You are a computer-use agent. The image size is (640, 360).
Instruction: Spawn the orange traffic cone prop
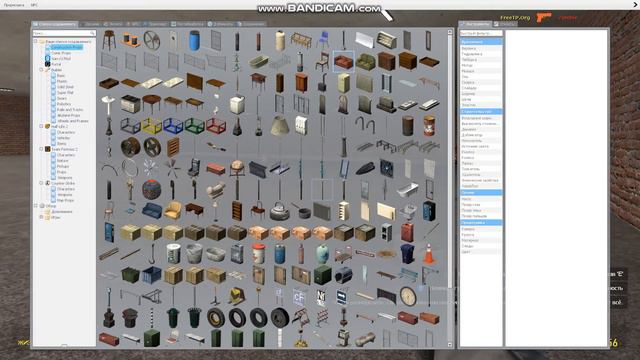(429, 253)
